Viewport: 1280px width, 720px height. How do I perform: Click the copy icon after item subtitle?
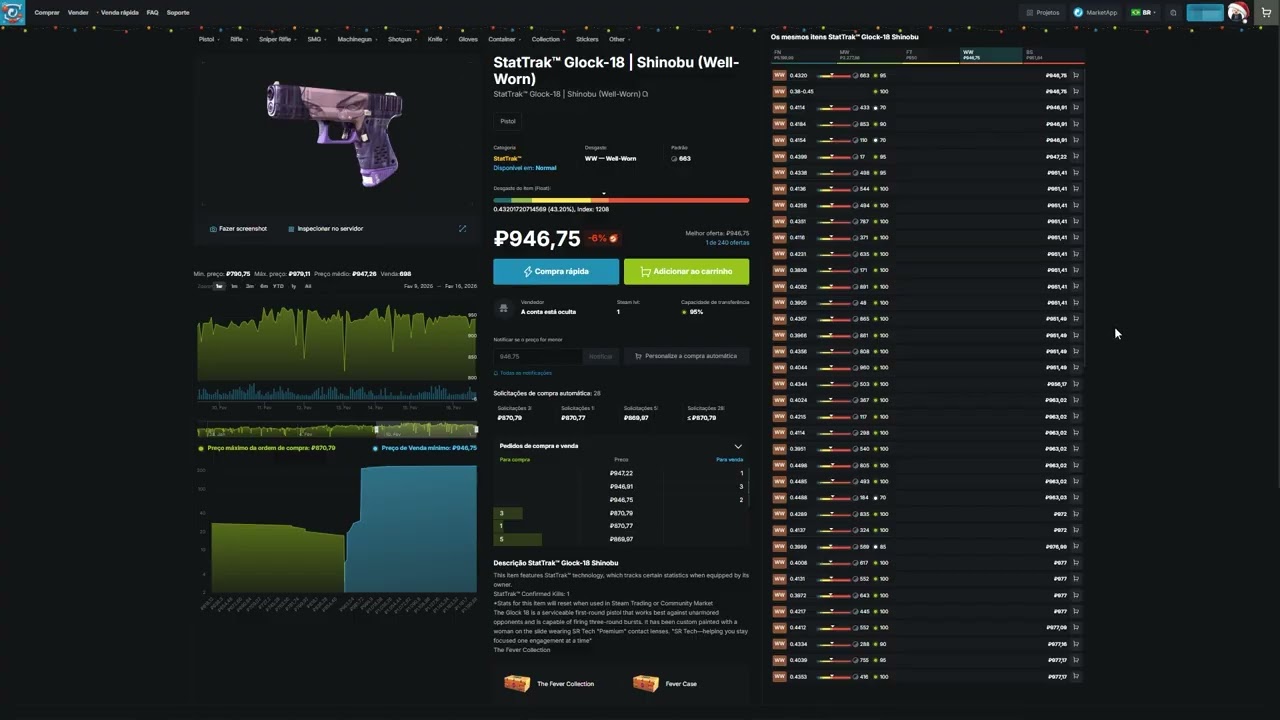(x=645, y=94)
